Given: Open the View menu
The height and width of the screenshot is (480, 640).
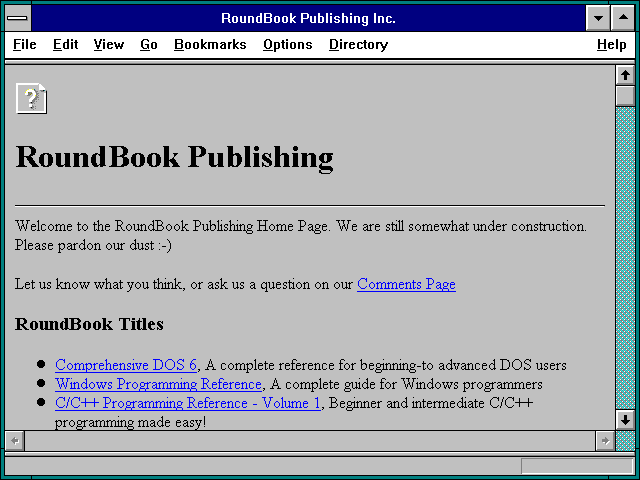Looking at the screenshot, I should click(x=109, y=44).
